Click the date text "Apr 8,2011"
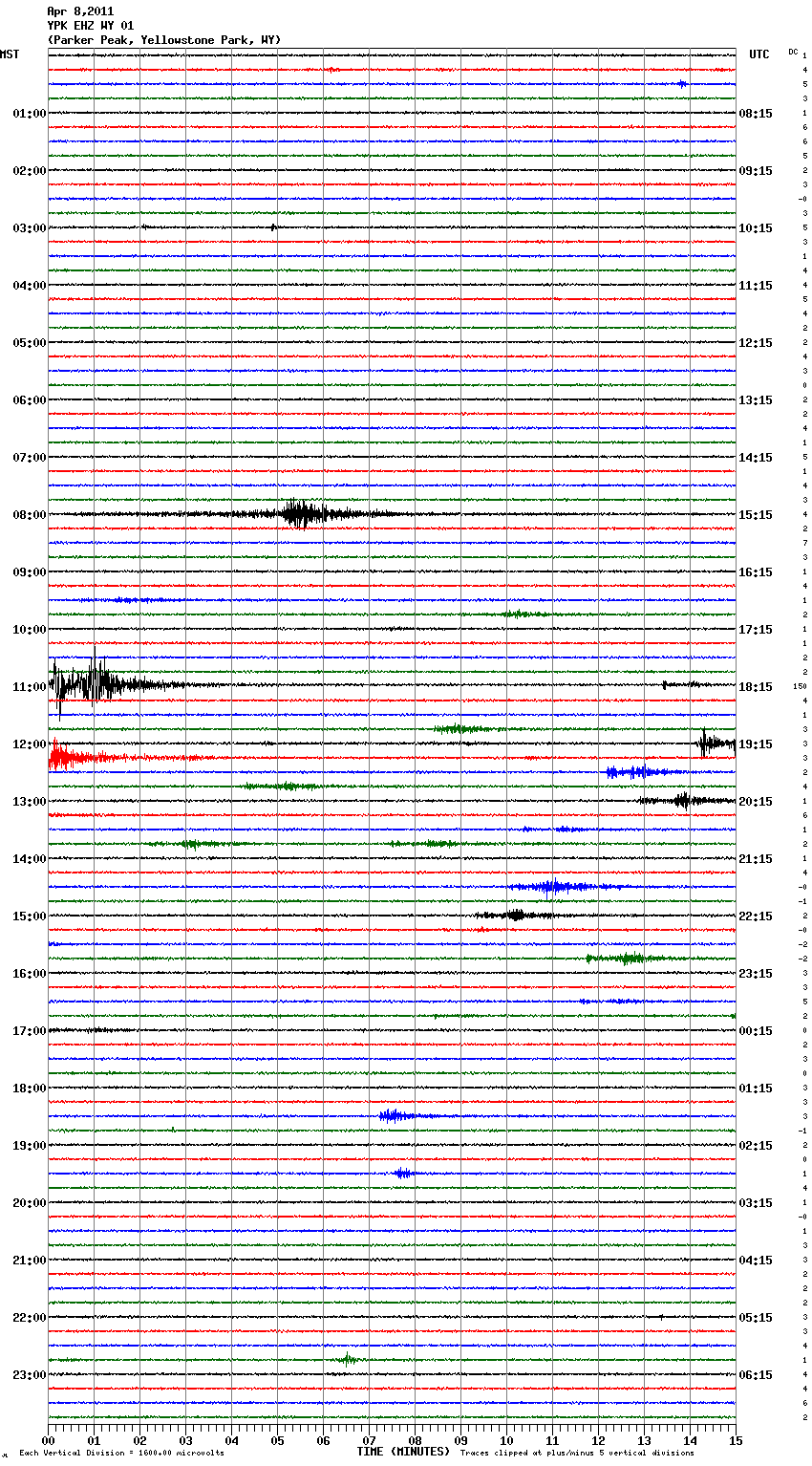Image resolution: width=812 pixels, height=1466 pixels. [x=80, y=11]
